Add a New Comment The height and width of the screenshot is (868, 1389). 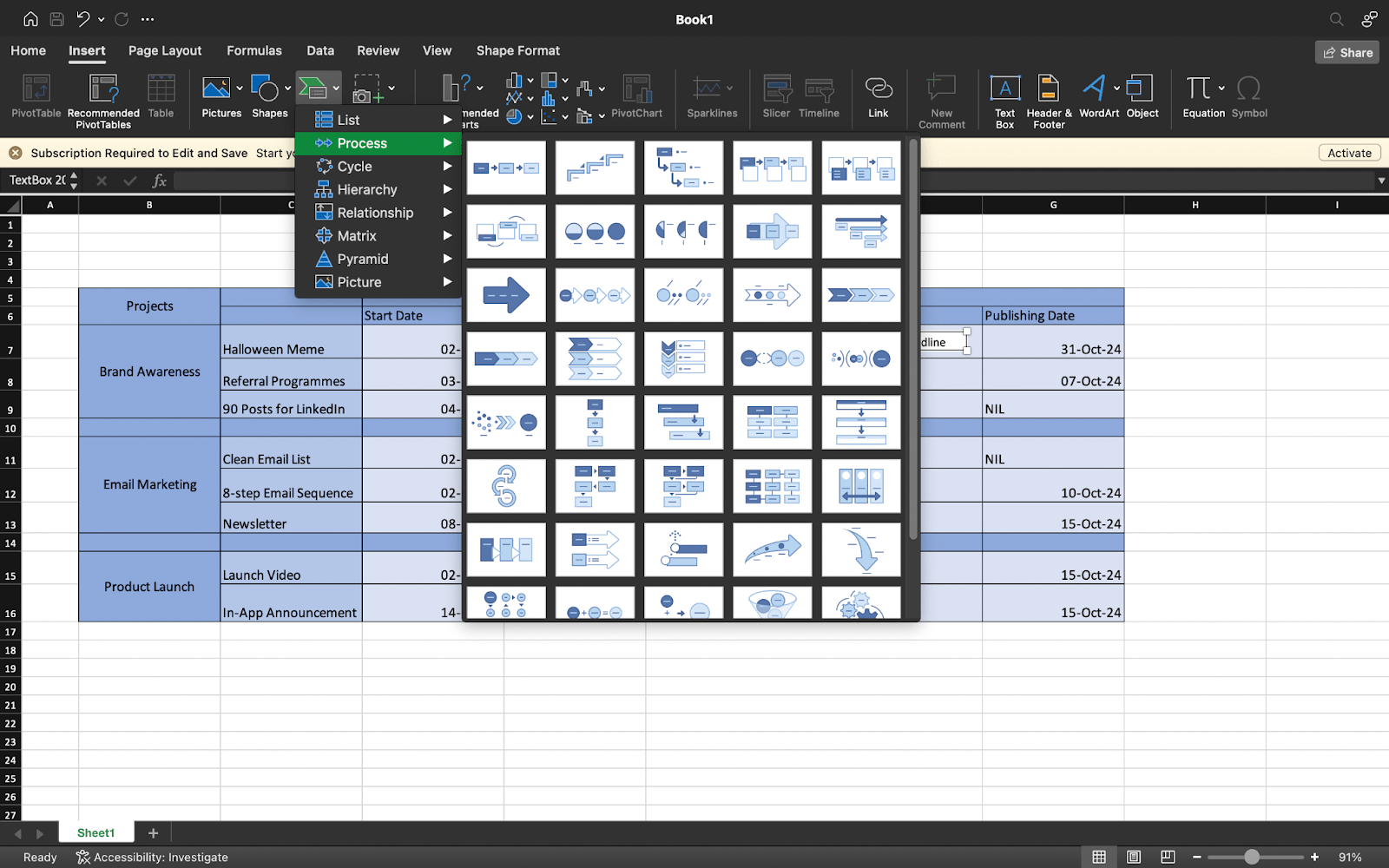pos(941,95)
